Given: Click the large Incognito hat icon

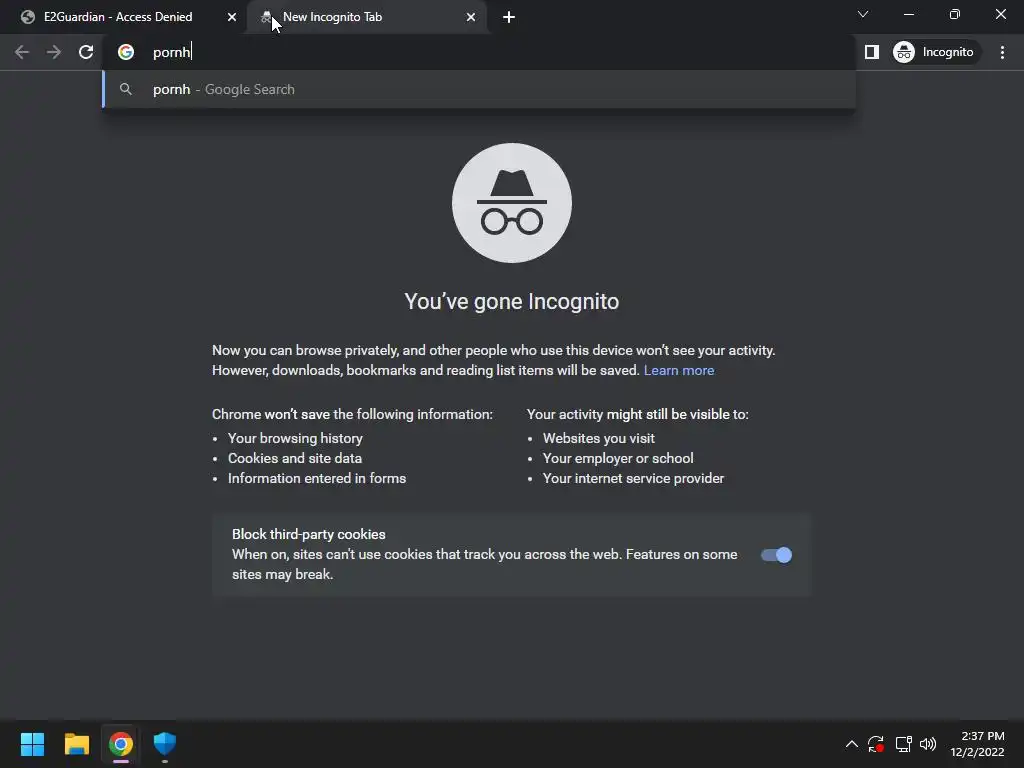Looking at the screenshot, I should coord(512,203).
